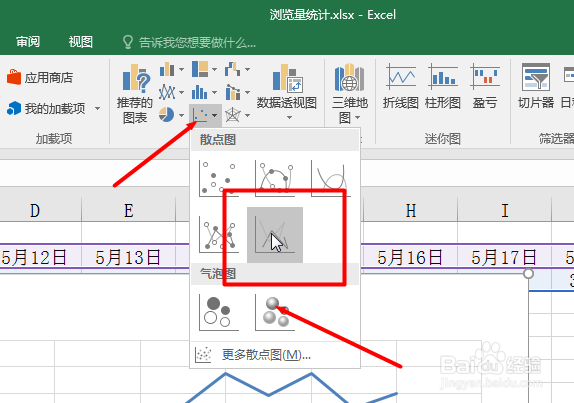This screenshot has height=403, width=574.
Task: Insert a combo chart
Action: (x=233, y=92)
